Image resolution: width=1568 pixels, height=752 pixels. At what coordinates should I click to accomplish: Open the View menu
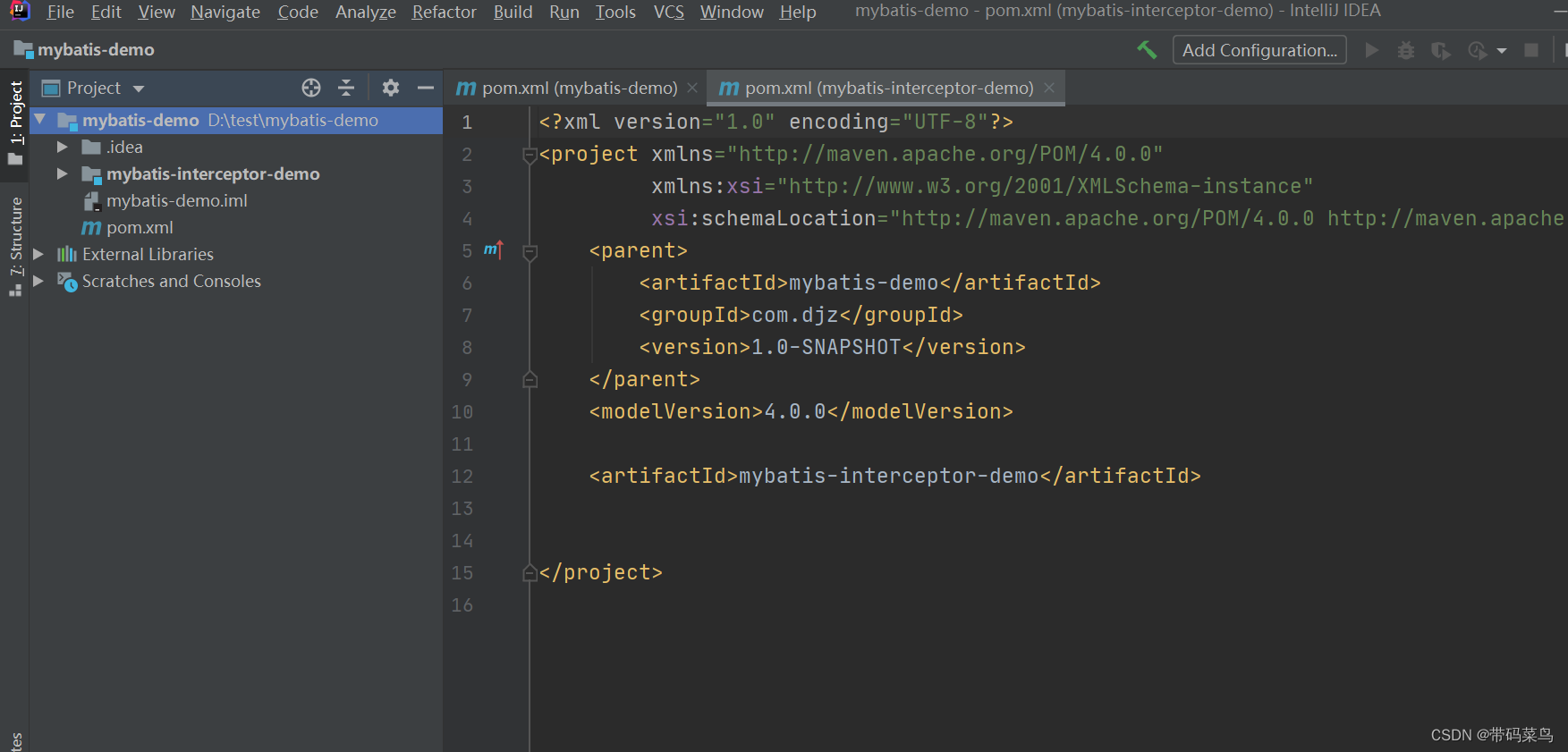[157, 12]
